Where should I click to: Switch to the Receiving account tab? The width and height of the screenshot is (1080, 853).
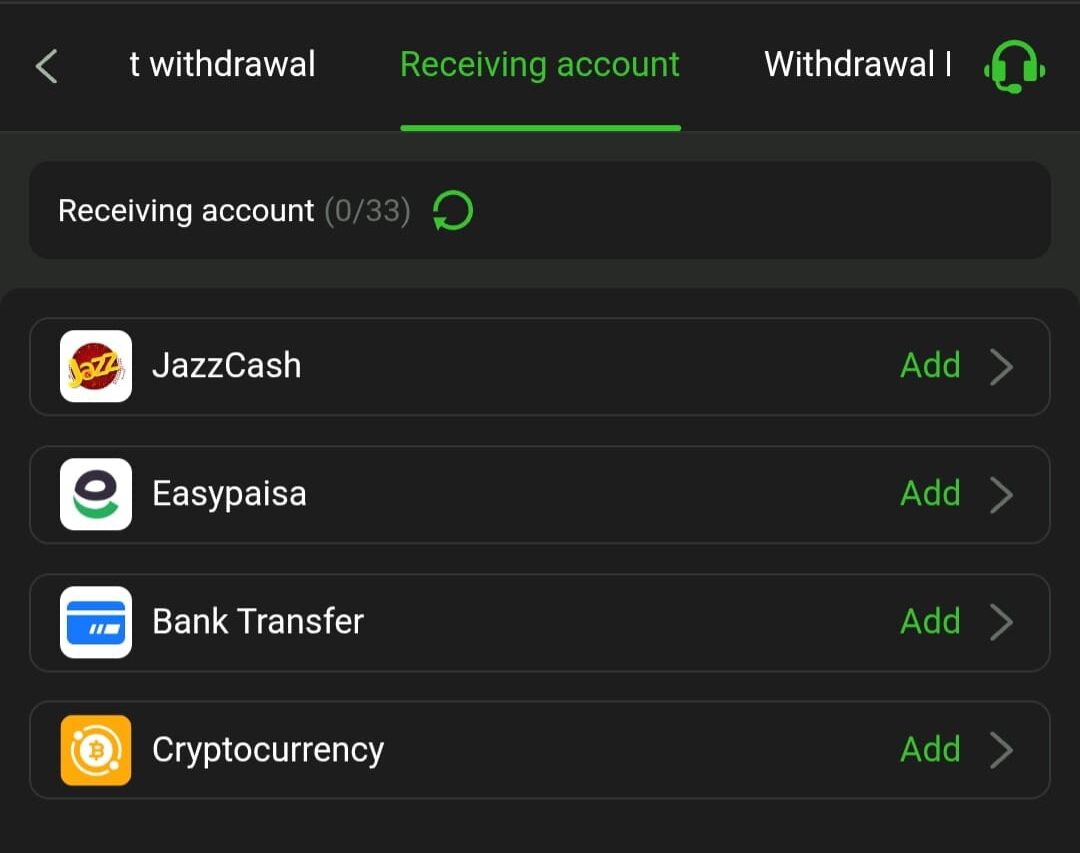coord(540,64)
